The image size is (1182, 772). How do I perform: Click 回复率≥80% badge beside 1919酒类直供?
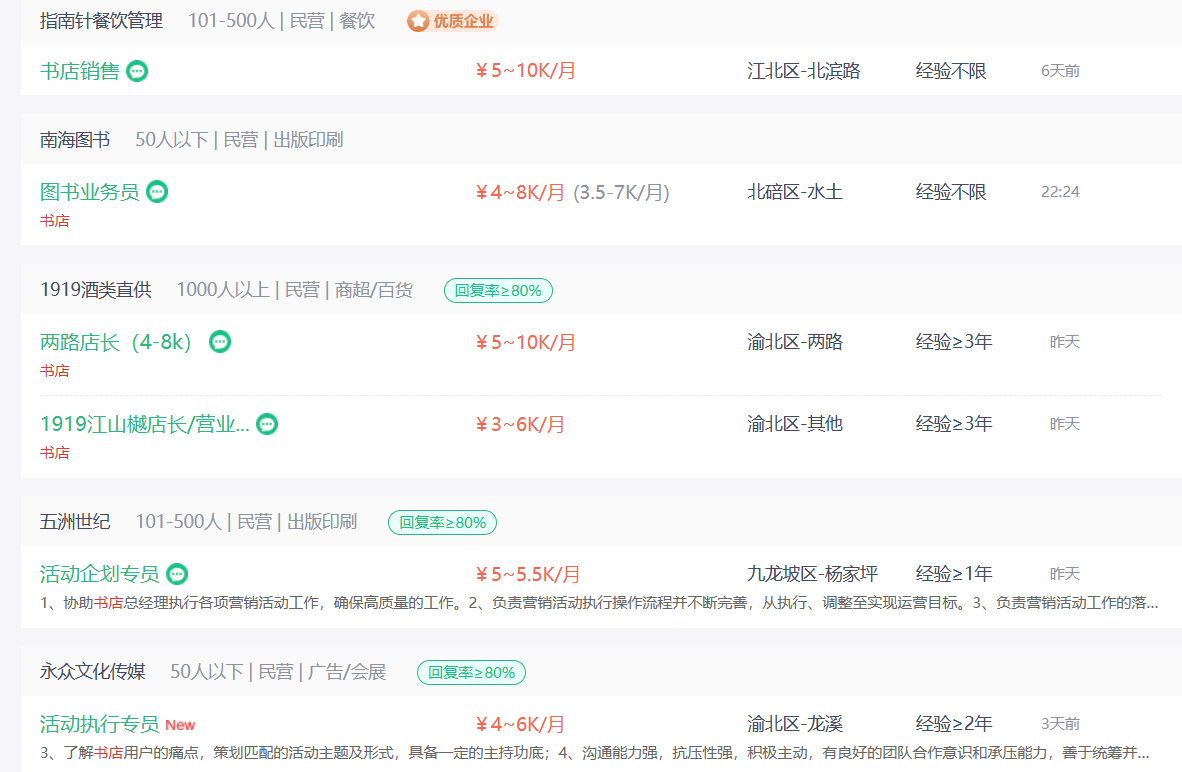coord(498,290)
